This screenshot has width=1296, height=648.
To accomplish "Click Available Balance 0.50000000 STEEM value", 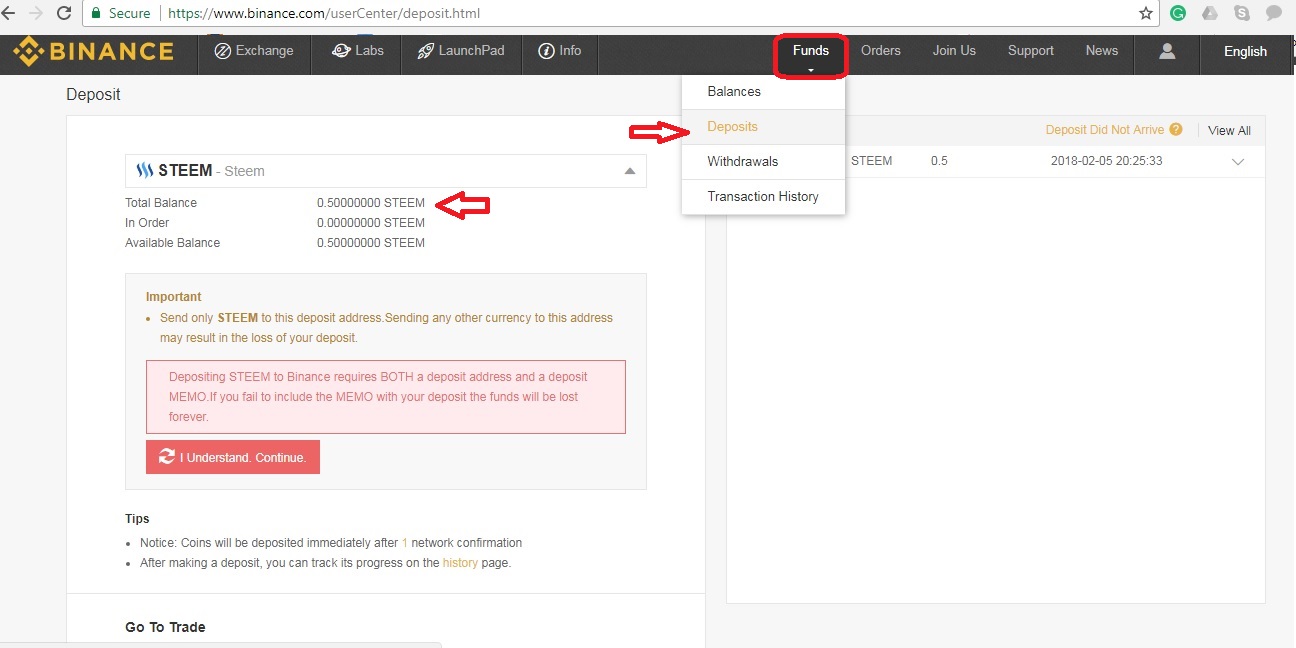I will (x=371, y=243).
